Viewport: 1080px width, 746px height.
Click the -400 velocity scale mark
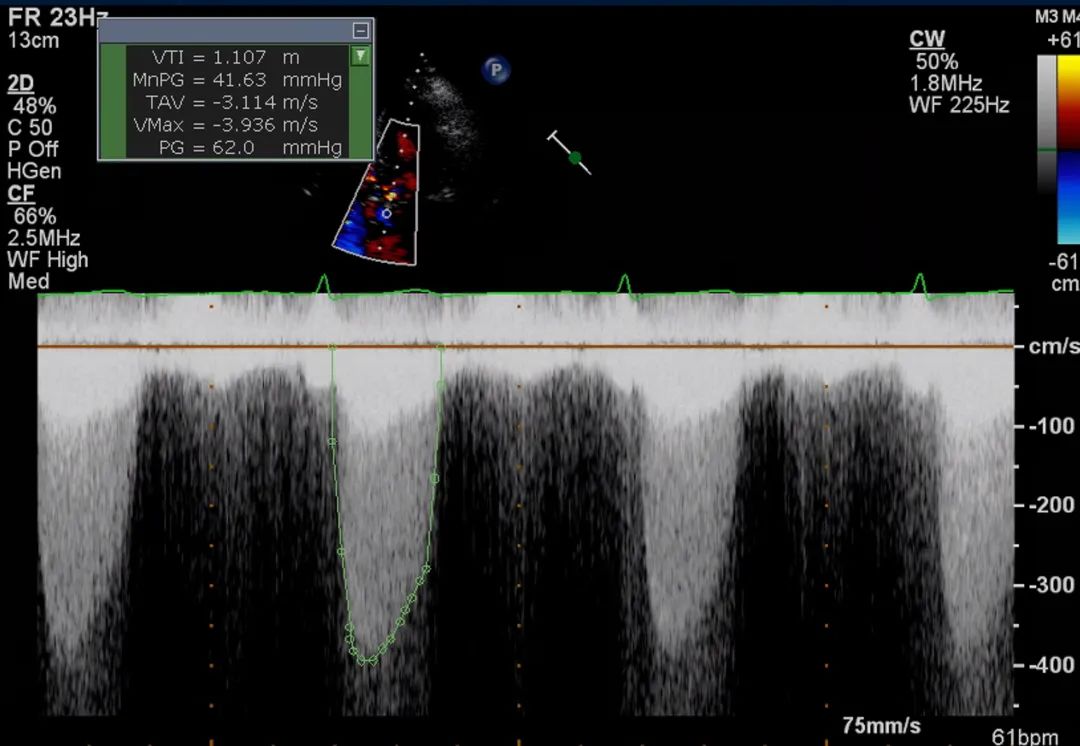click(x=1051, y=665)
